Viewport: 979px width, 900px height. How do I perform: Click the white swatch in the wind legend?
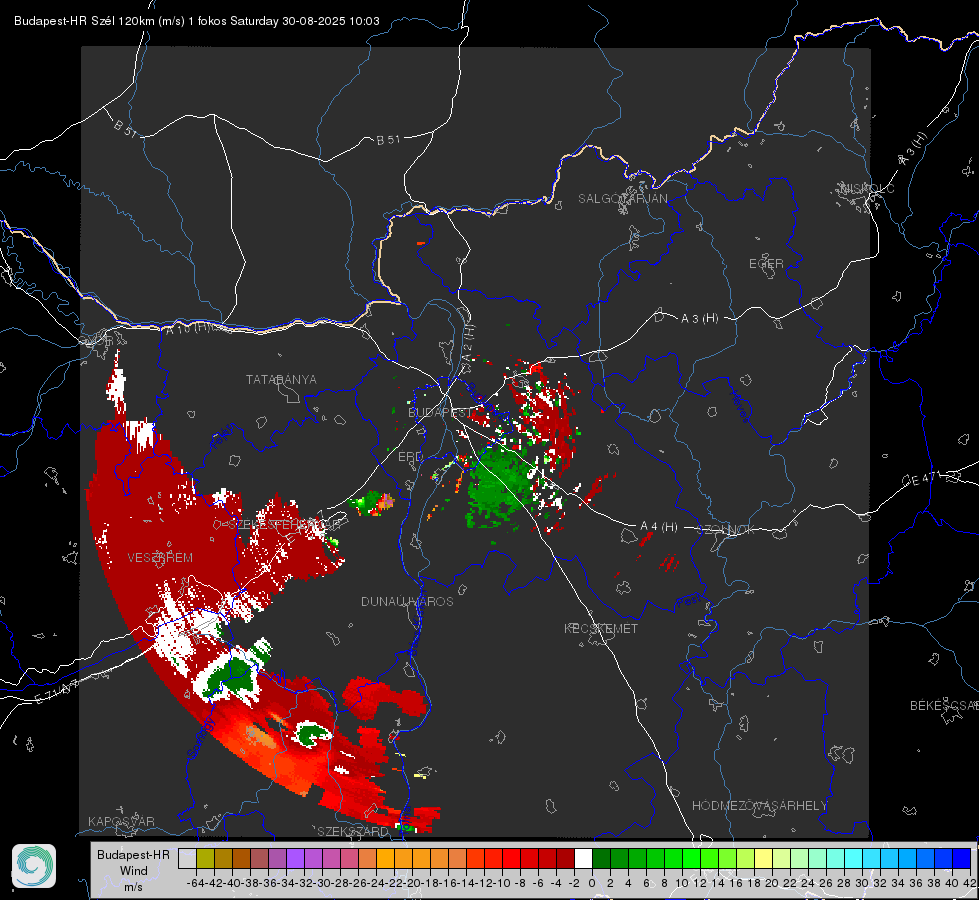click(583, 858)
